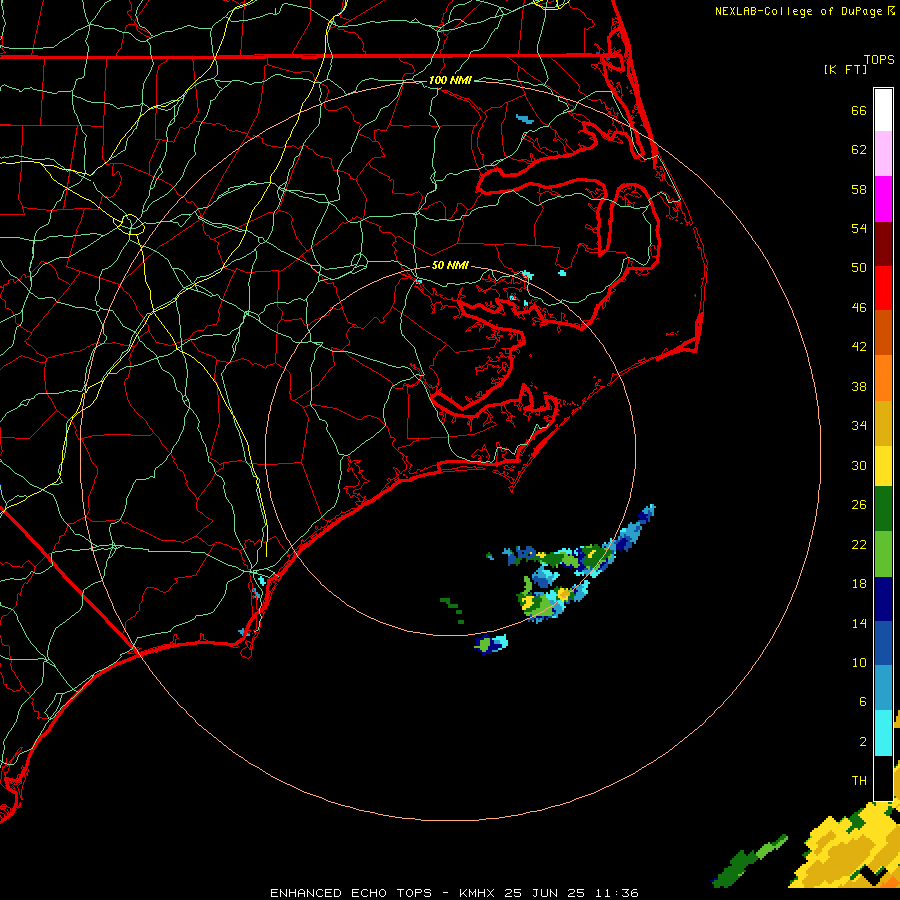
Task: Click the magenta 58 kft legend swatch
Action: (x=883, y=199)
